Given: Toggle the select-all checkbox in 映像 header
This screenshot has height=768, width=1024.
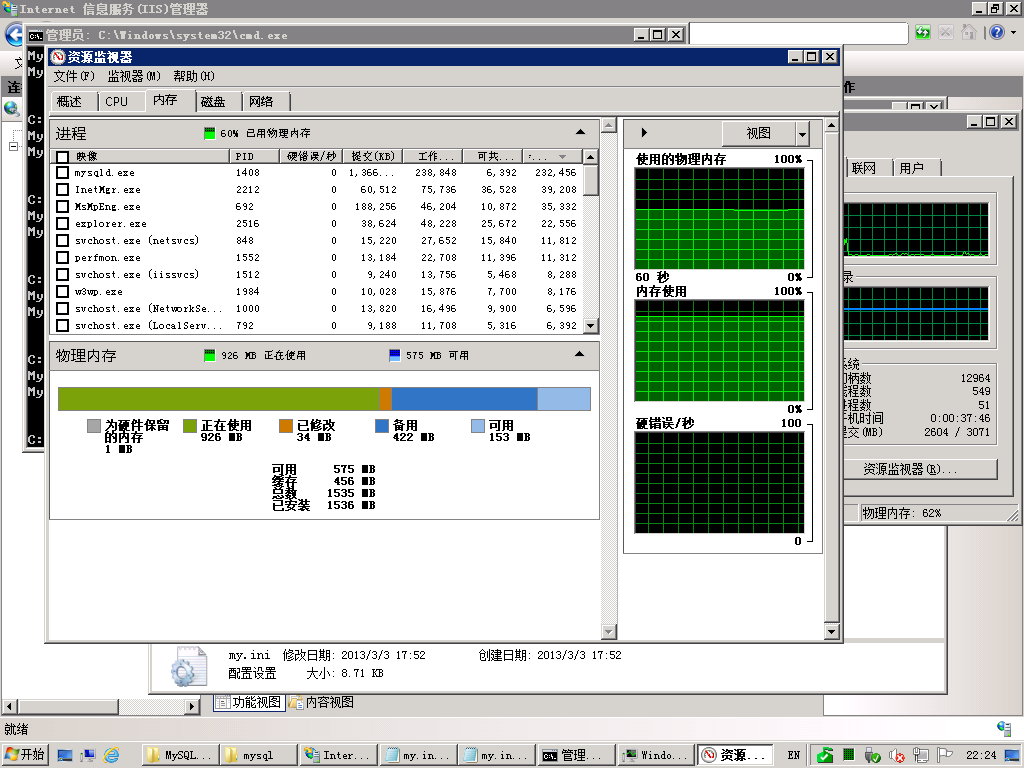Looking at the screenshot, I should (63, 157).
